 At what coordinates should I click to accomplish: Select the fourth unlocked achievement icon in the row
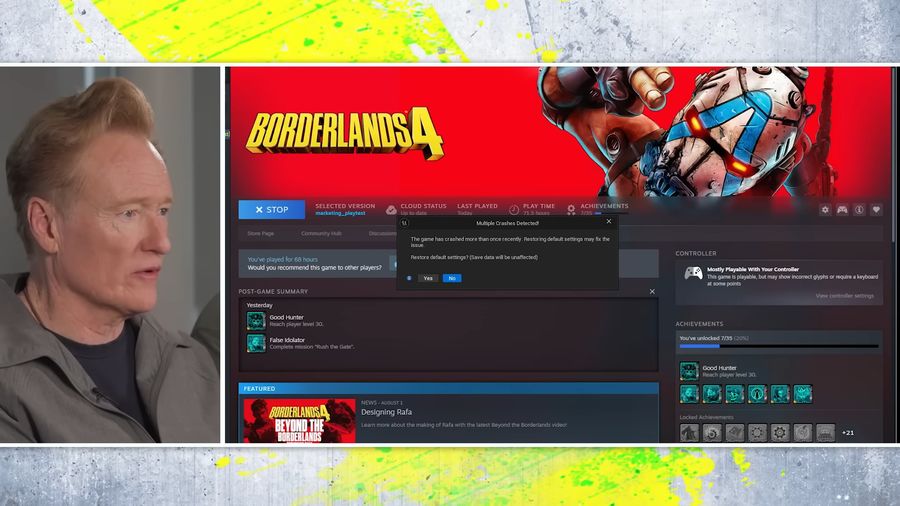[757, 394]
